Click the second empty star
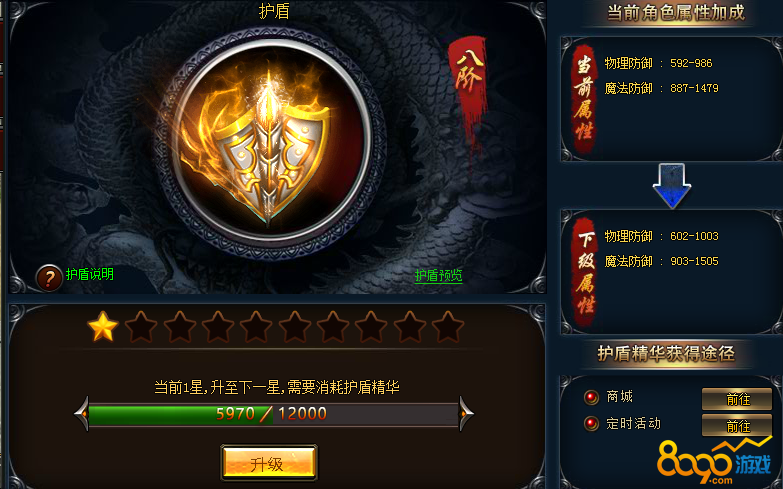This screenshot has width=783, height=489. [141, 327]
